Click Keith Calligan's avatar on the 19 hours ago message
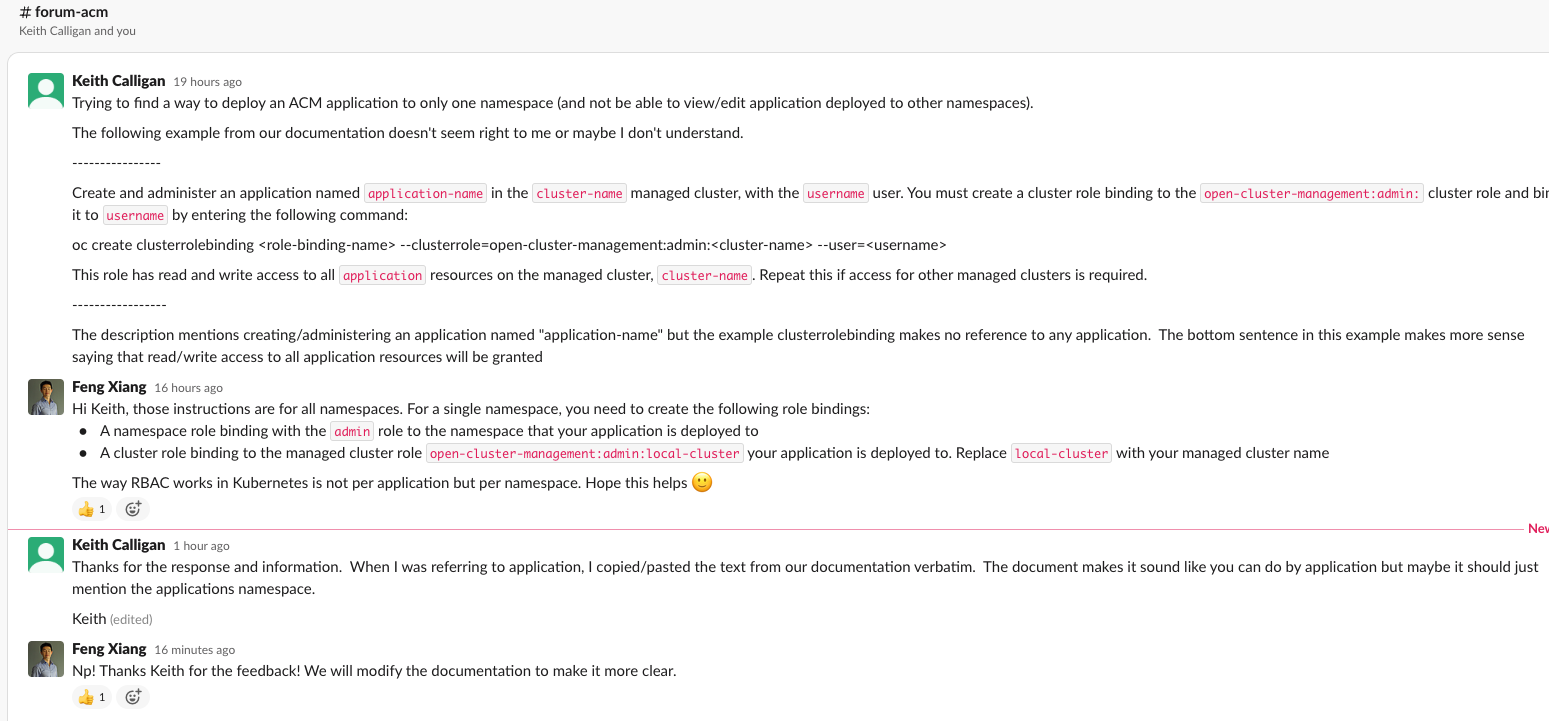1549x721 pixels. (x=45, y=91)
